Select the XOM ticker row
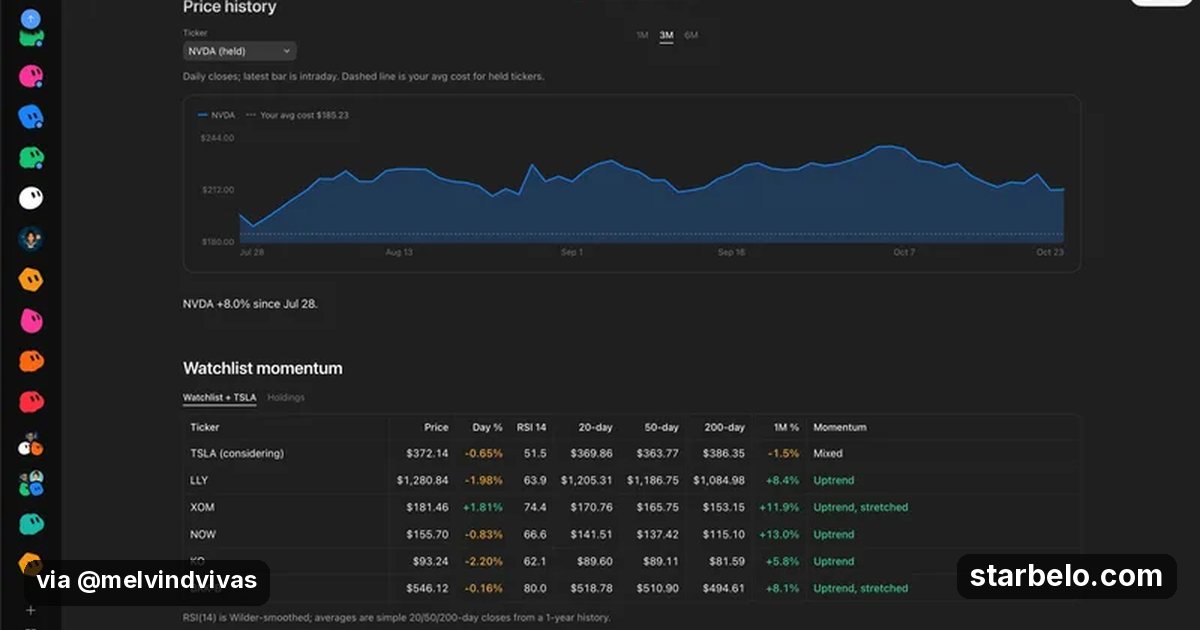This screenshot has width=1200, height=630. pos(632,507)
